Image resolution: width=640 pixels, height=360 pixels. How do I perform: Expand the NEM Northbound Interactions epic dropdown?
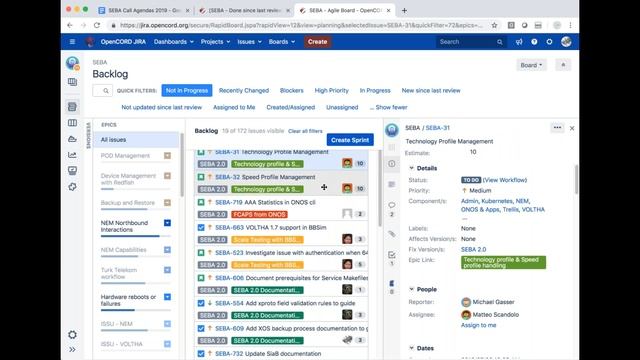[167, 223]
